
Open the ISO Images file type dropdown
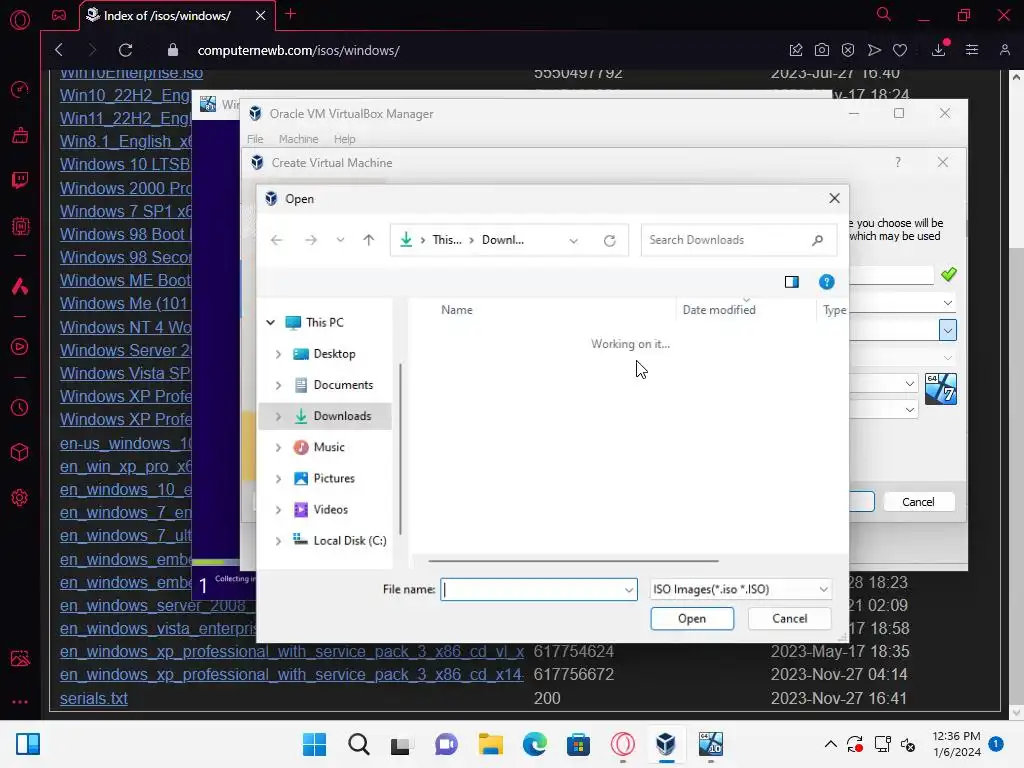pyautogui.click(x=741, y=589)
